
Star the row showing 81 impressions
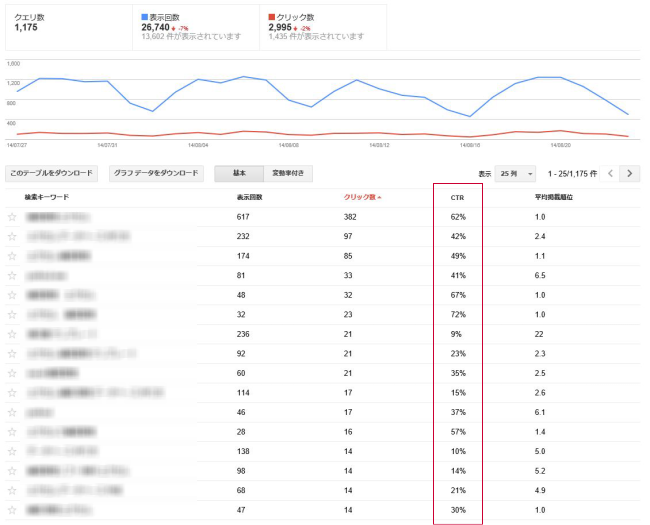coord(12,274)
